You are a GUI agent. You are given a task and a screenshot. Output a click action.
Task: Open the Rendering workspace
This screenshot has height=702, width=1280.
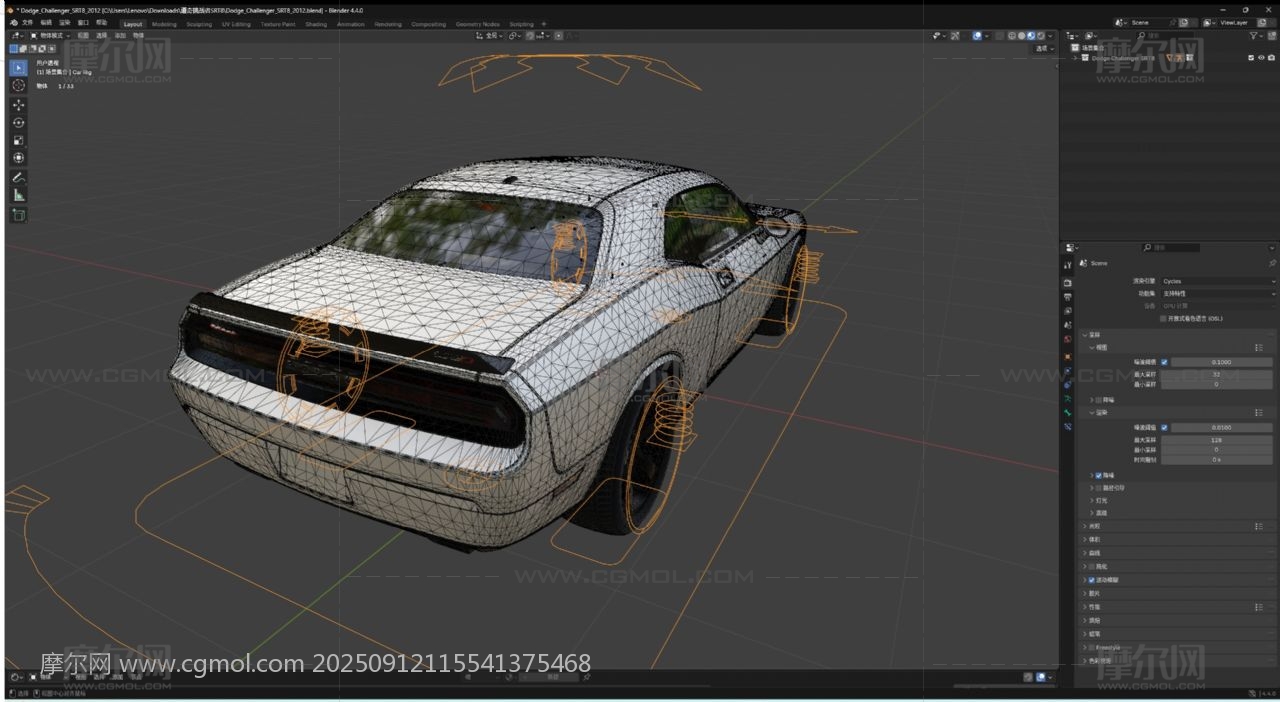[x=388, y=24]
